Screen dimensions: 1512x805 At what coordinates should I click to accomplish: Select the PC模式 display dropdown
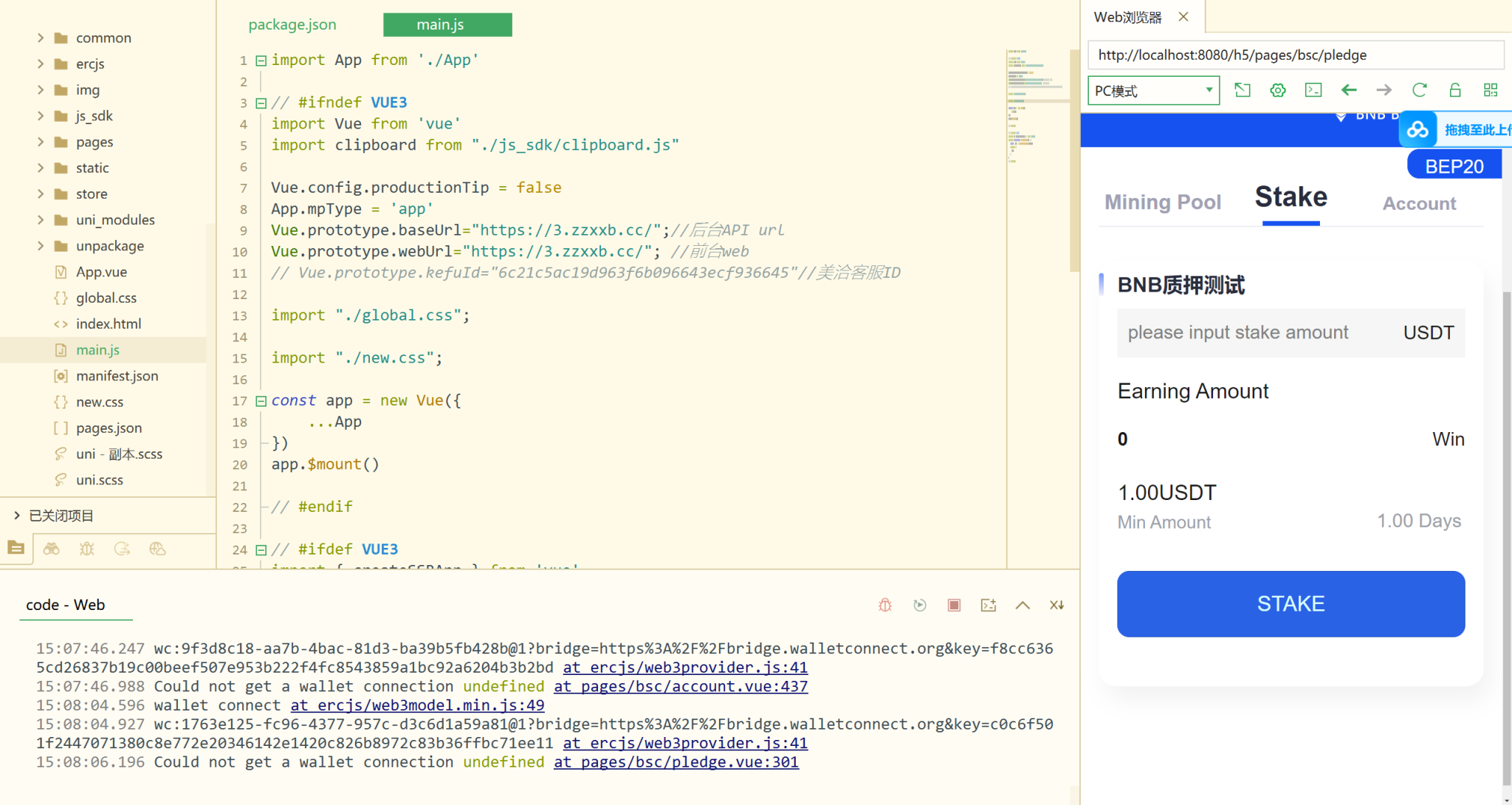click(1152, 91)
